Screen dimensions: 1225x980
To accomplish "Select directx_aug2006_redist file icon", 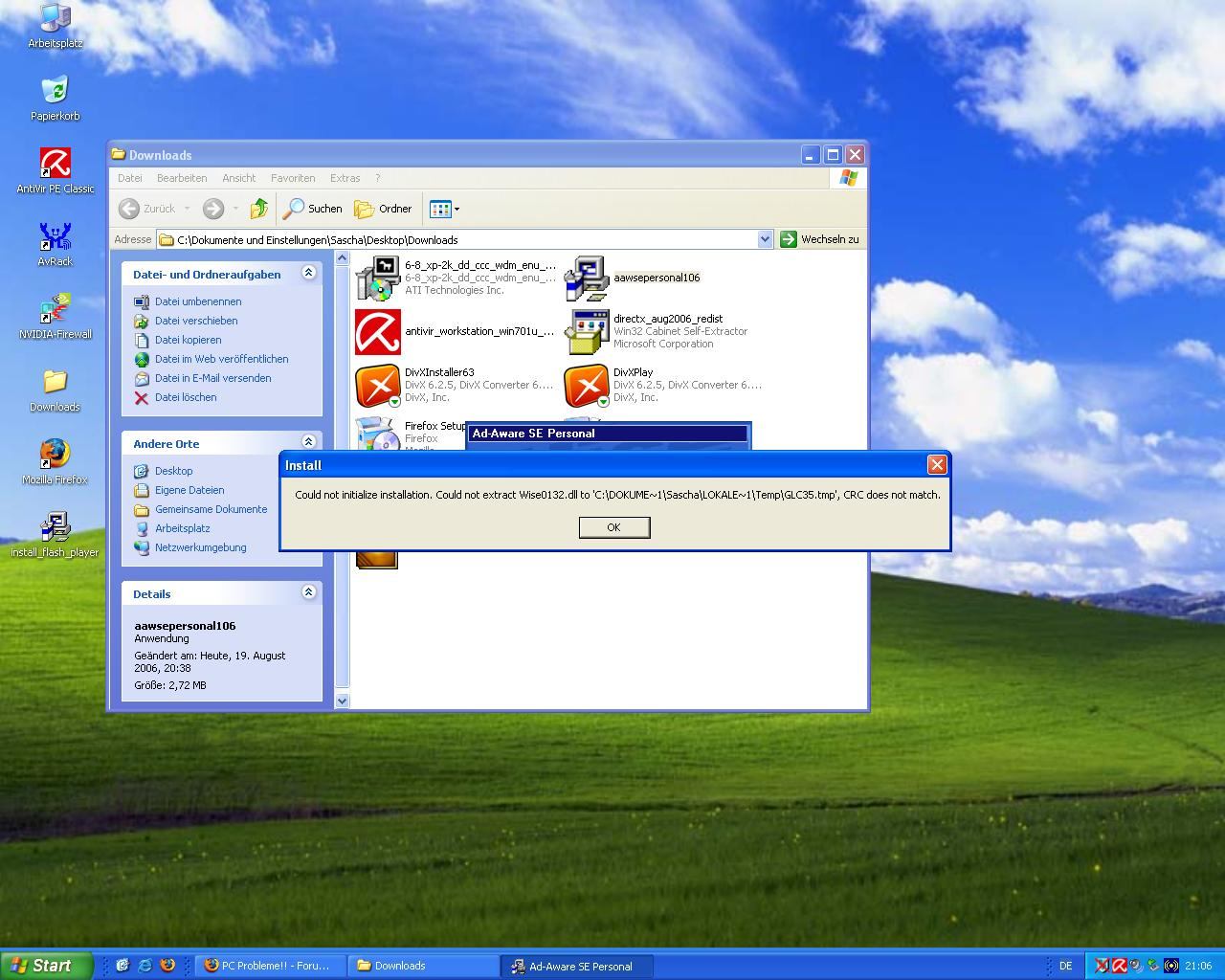I will tap(587, 331).
